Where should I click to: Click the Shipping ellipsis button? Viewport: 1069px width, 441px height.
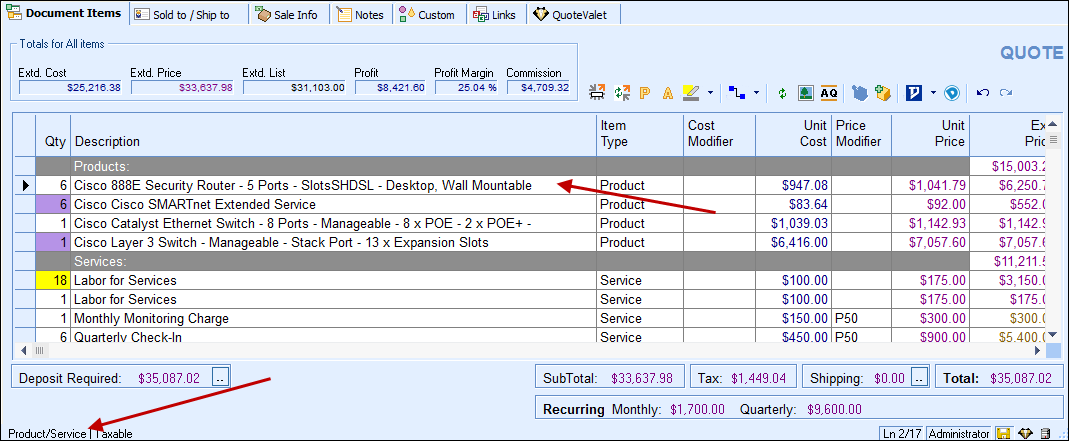918,378
